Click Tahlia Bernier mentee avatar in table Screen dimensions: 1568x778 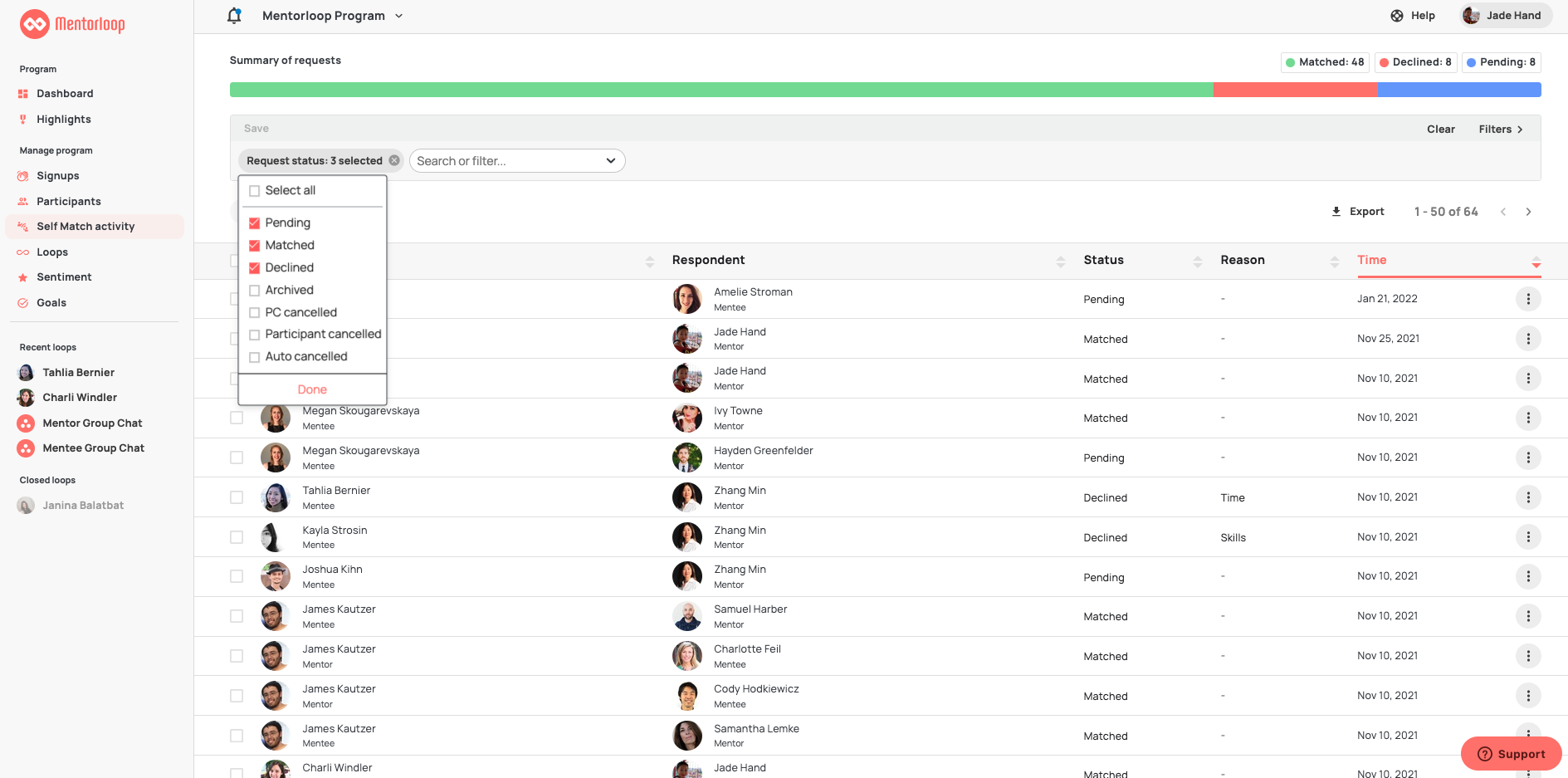tap(276, 497)
